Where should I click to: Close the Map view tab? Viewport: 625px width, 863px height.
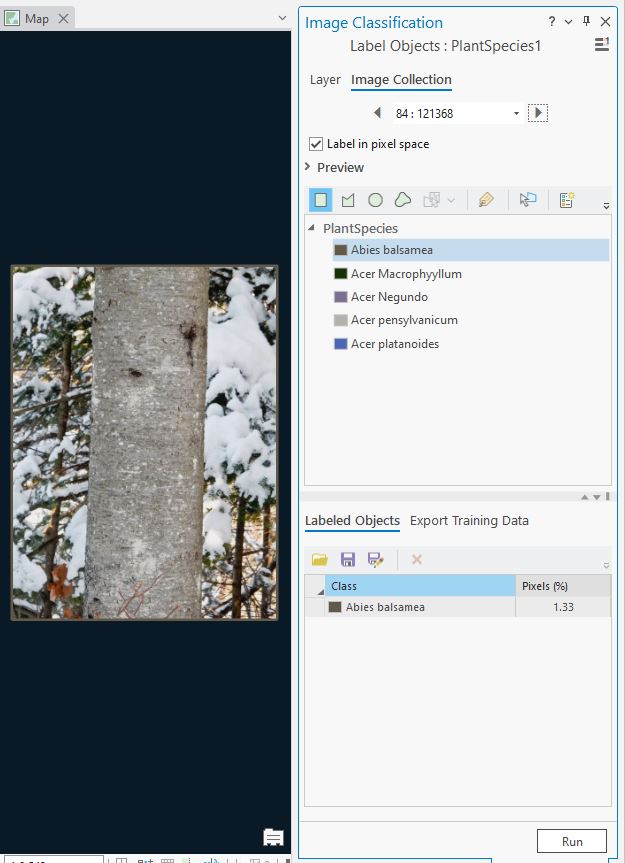pyautogui.click(x=64, y=19)
